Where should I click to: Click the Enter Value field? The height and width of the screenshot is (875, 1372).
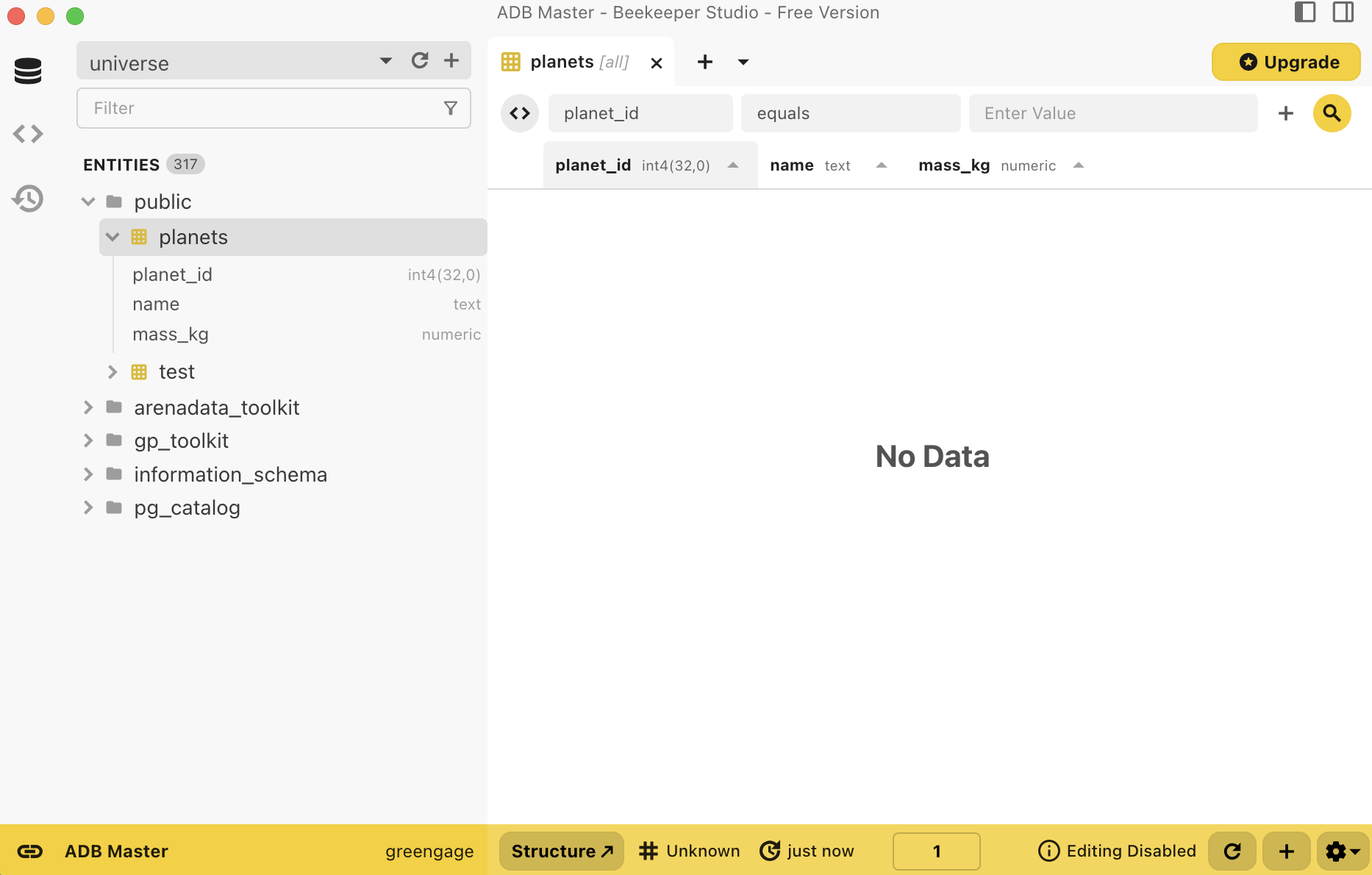click(1113, 113)
